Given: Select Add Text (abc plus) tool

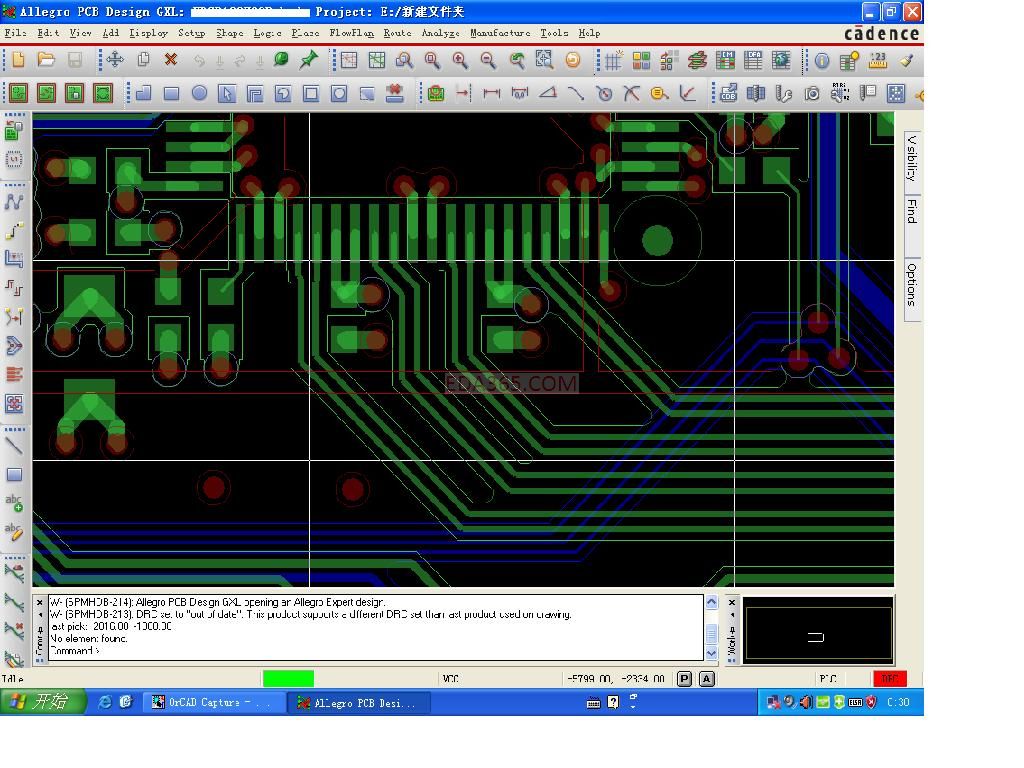Looking at the screenshot, I should pos(14,503).
